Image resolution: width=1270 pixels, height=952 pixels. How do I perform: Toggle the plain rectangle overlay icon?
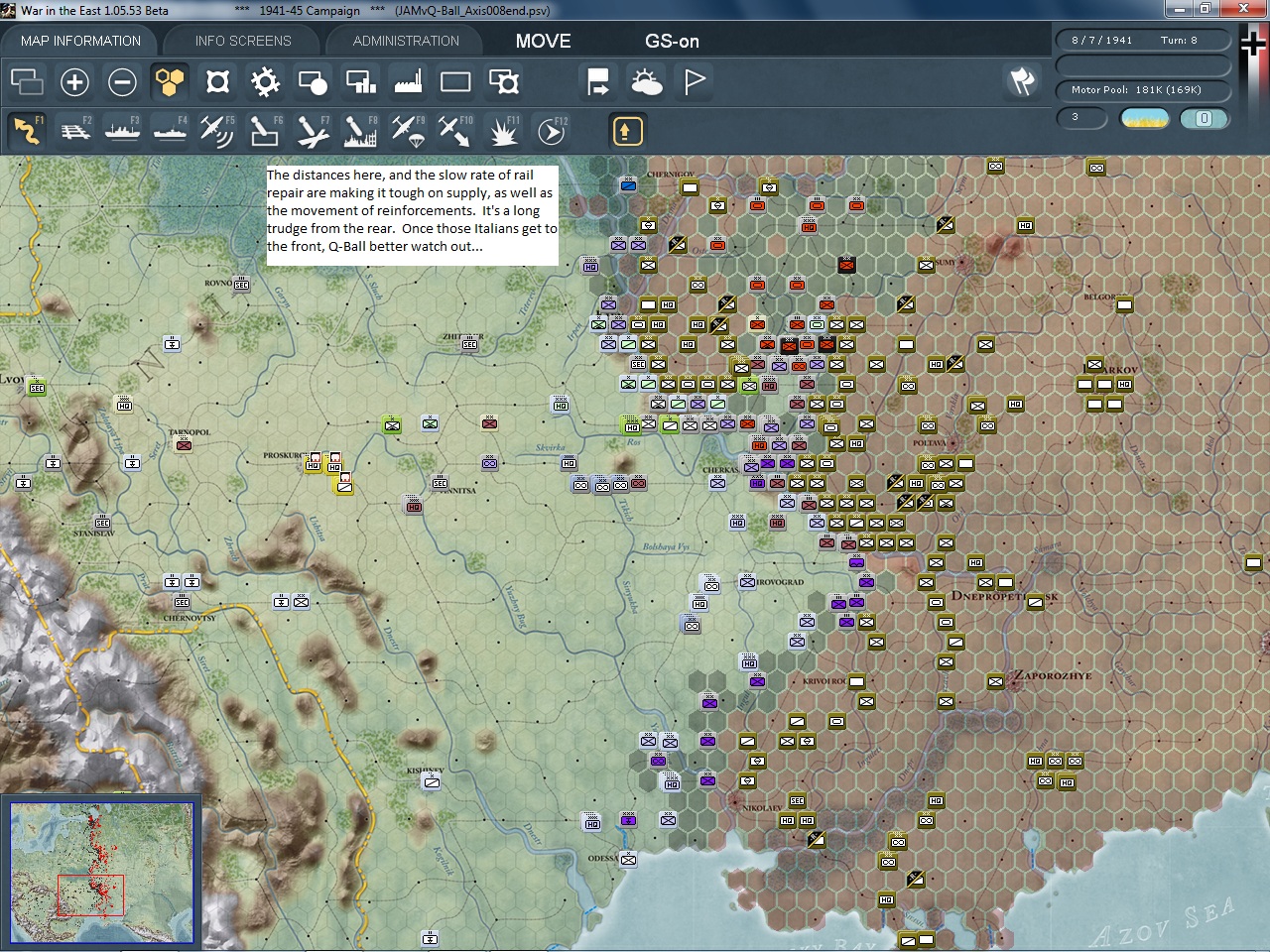point(455,81)
